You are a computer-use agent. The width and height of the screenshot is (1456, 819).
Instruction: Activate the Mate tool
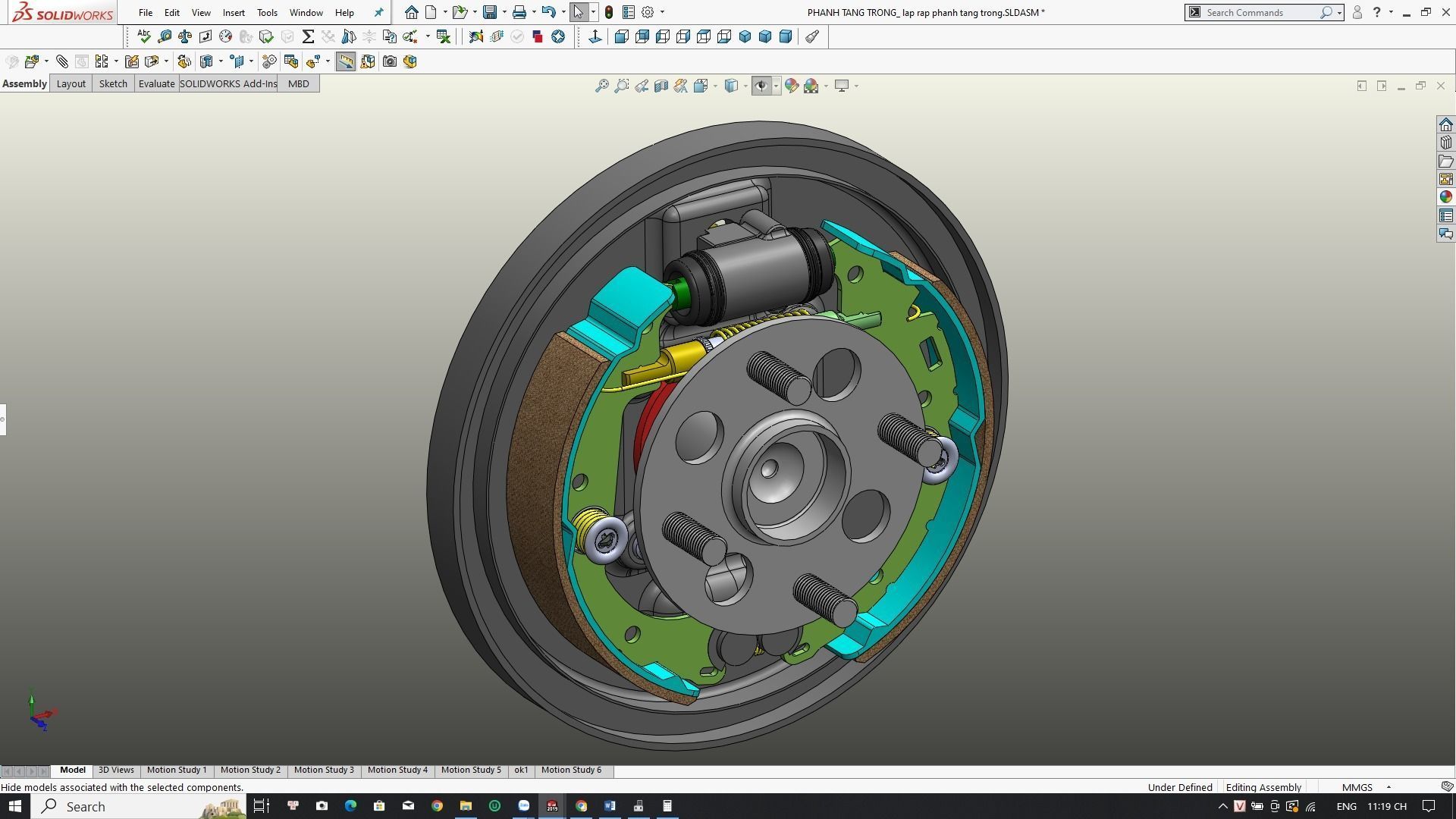pyautogui.click(x=63, y=61)
